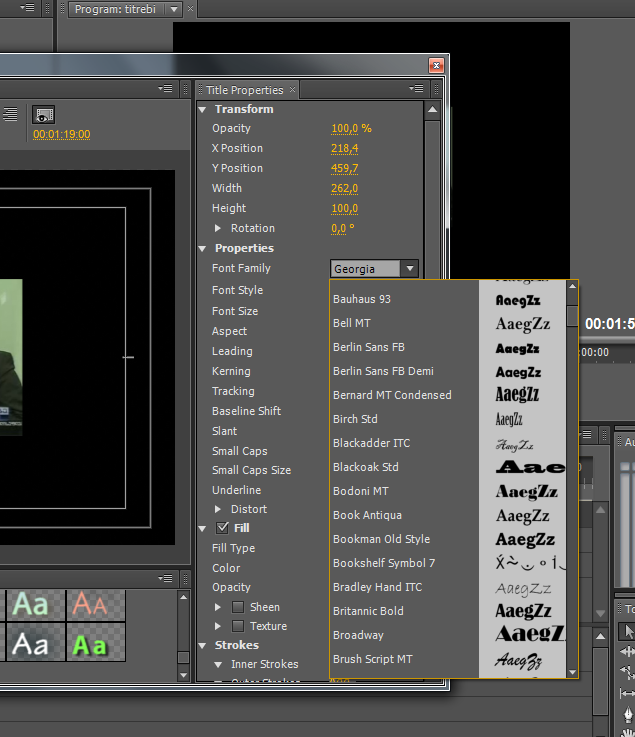Click the Font Style label
The image size is (635, 737).
[x=237, y=290]
